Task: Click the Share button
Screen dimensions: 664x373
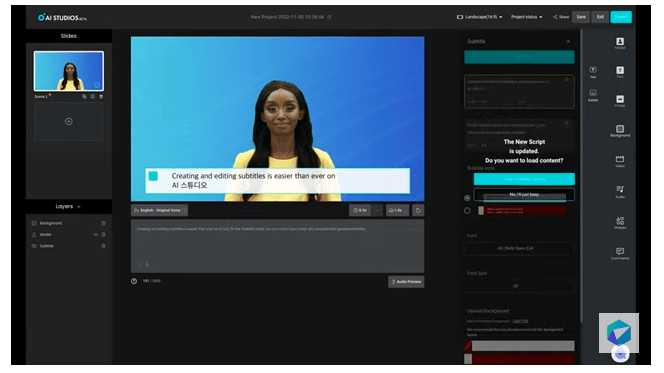Action: coord(561,17)
